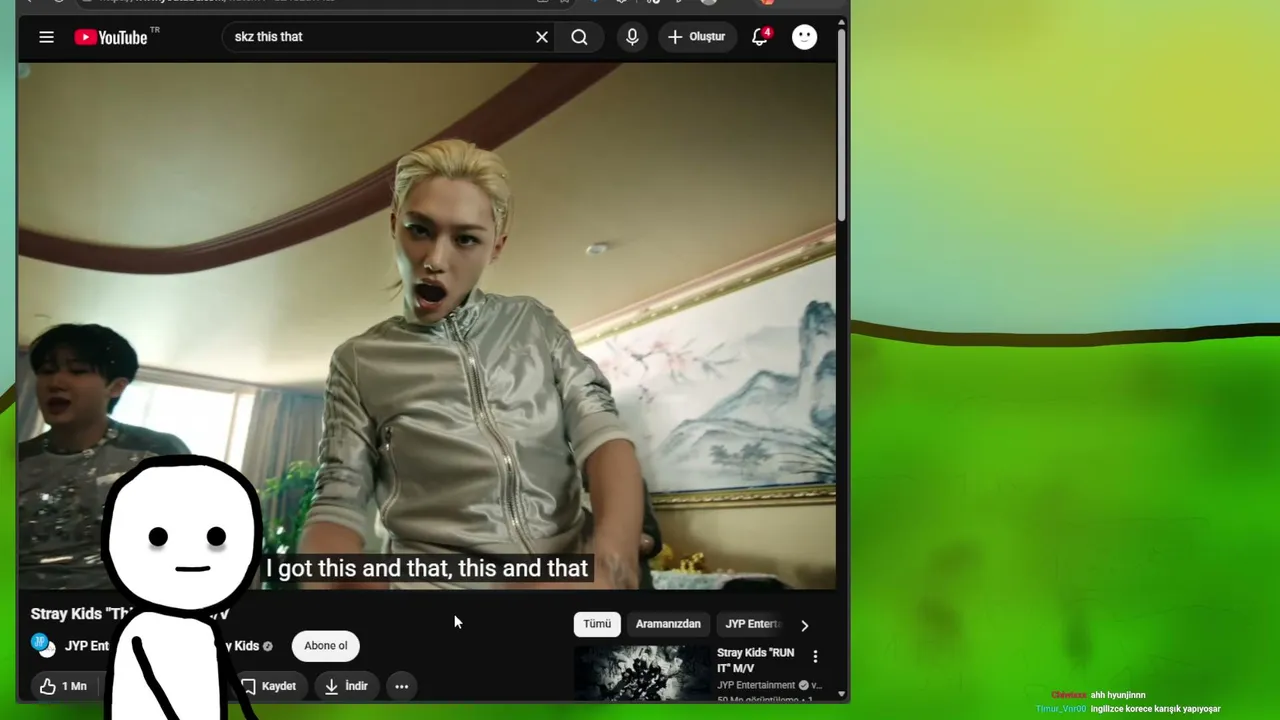The height and width of the screenshot is (720, 1280).
Task: Click the Abone ol subscribe button
Action: point(326,646)
